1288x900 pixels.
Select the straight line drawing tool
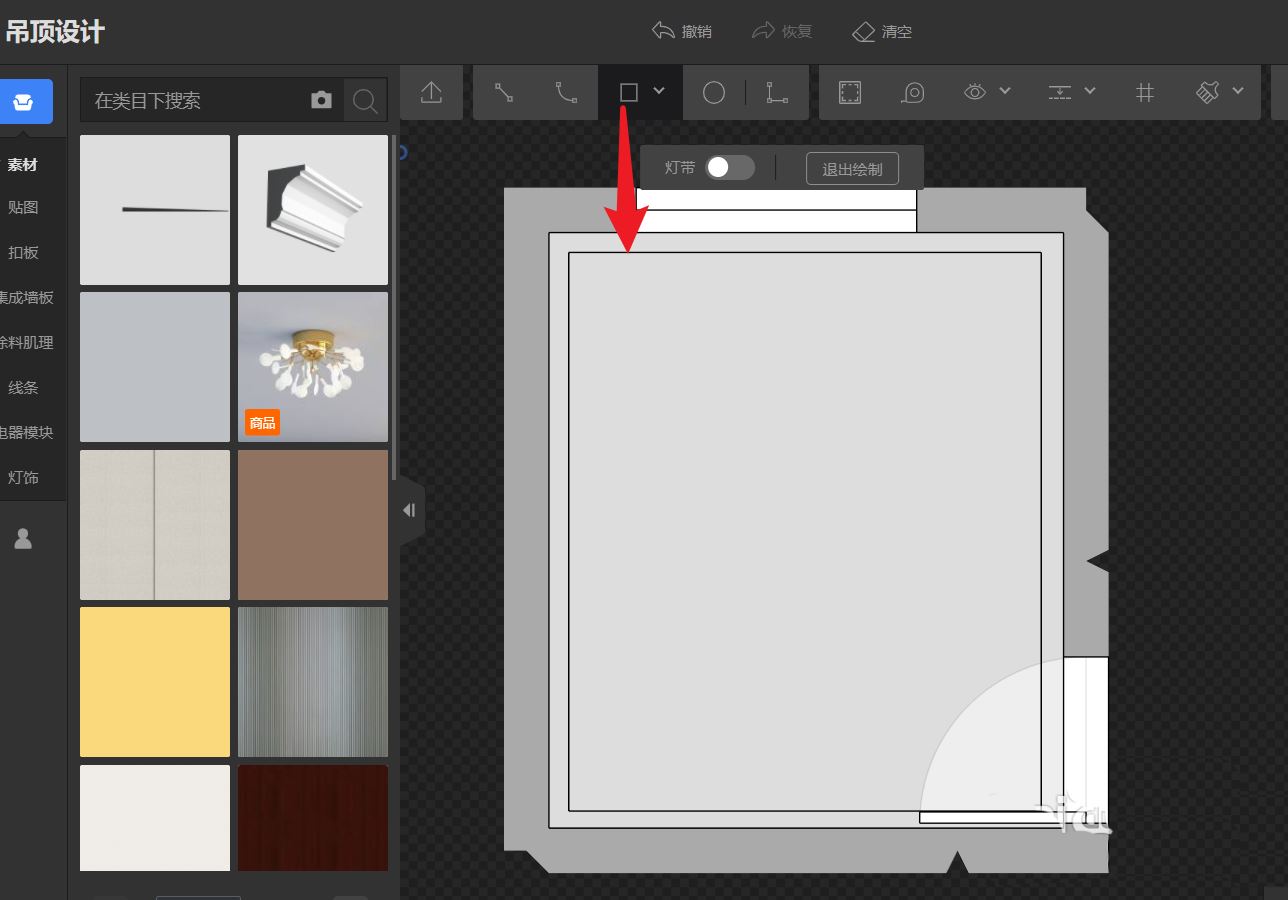[504, 93]
